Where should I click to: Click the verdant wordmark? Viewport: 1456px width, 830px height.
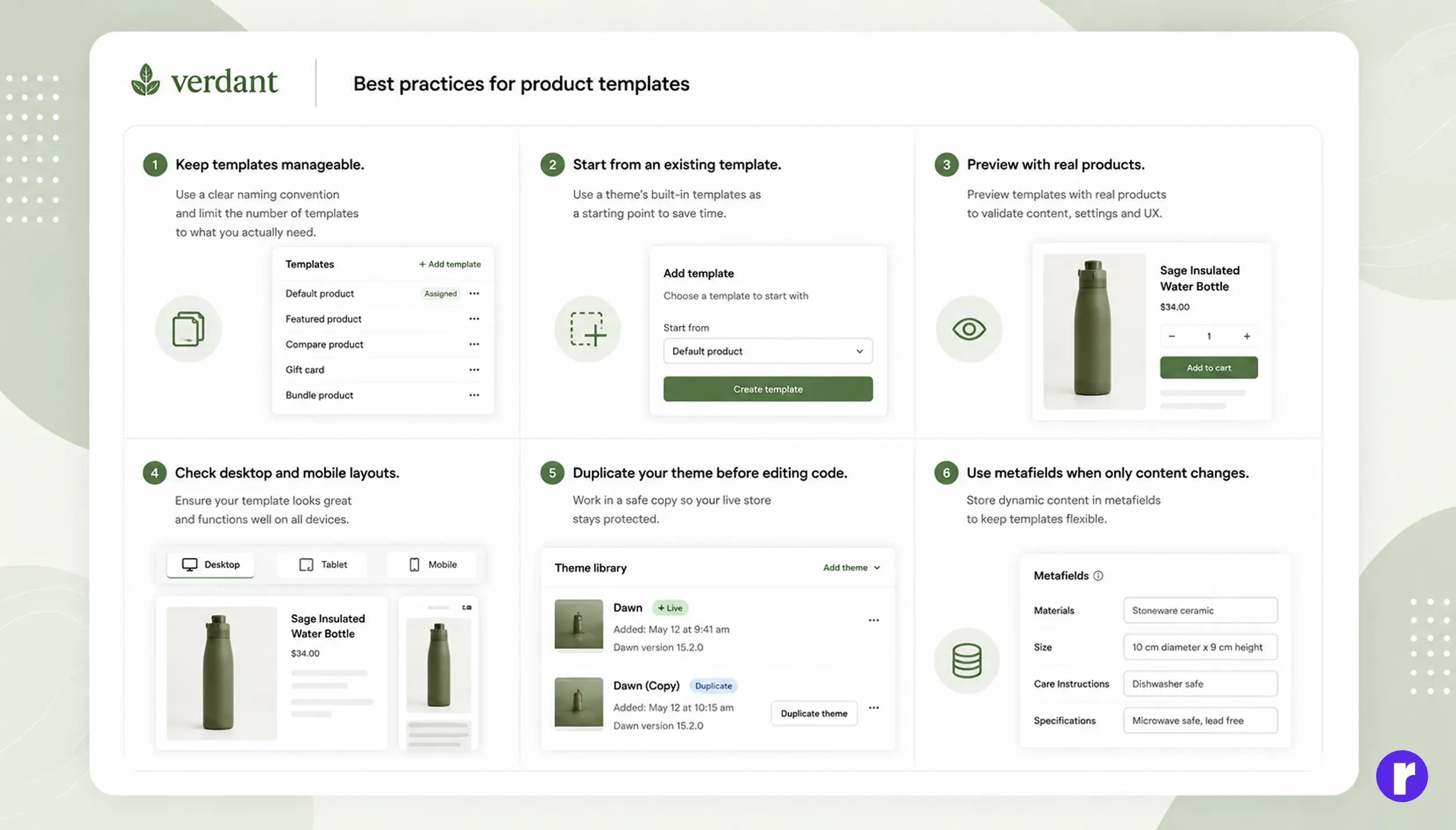click(x=224, y=81)
